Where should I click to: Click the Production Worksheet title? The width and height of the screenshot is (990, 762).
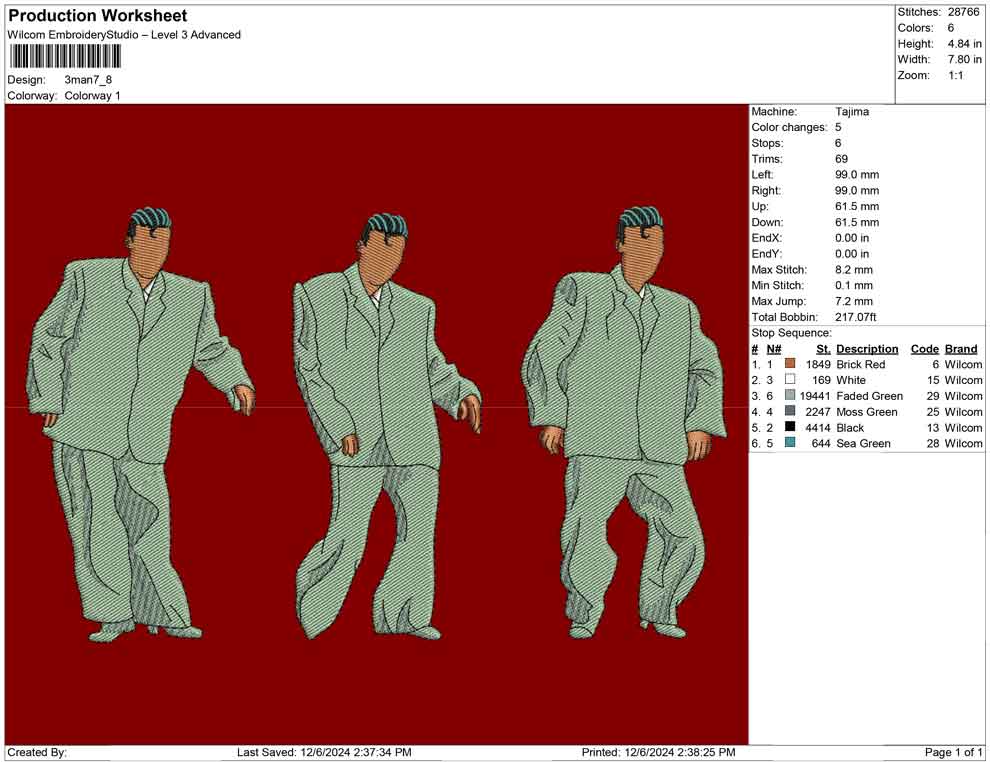coord(97,16)
